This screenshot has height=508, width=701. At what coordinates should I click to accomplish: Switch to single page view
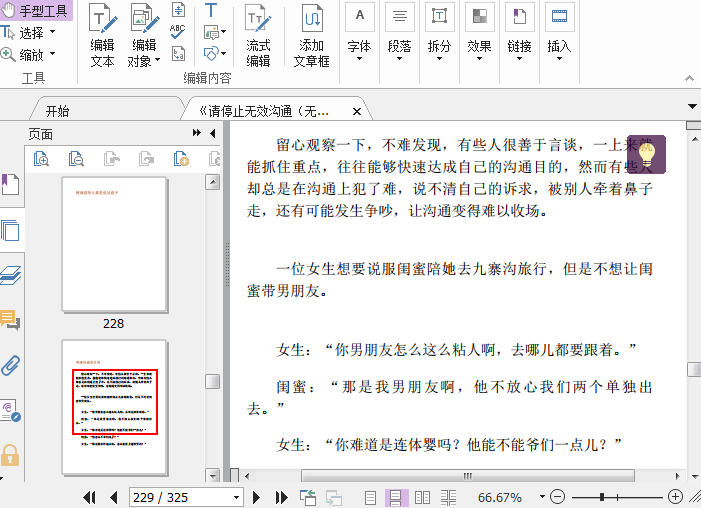pyautogui.click(x=370, y=498)
